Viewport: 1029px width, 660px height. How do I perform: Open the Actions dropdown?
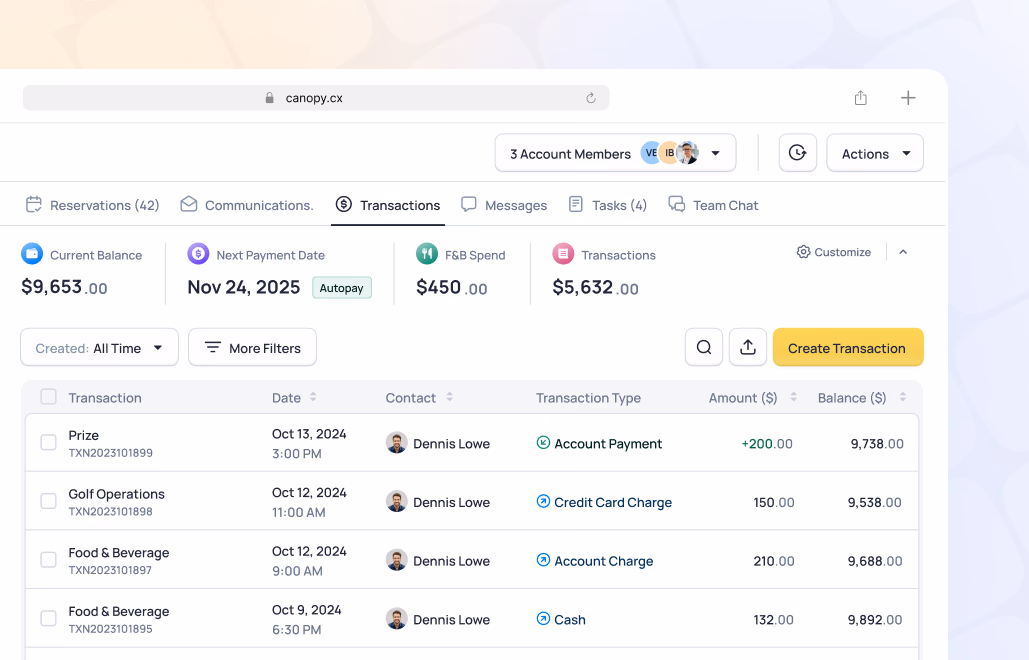[875, 153]
